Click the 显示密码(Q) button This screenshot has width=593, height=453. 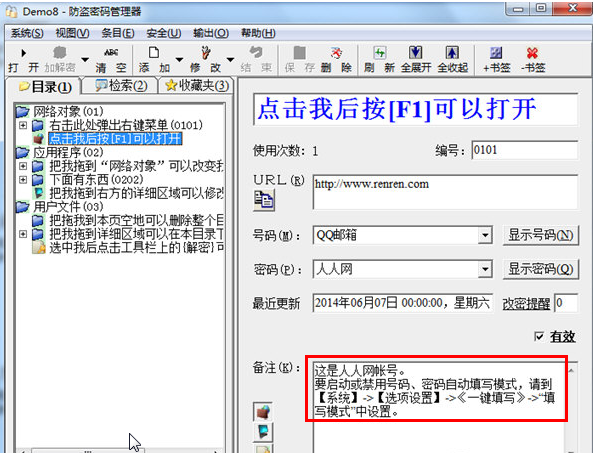click(540, 269)
